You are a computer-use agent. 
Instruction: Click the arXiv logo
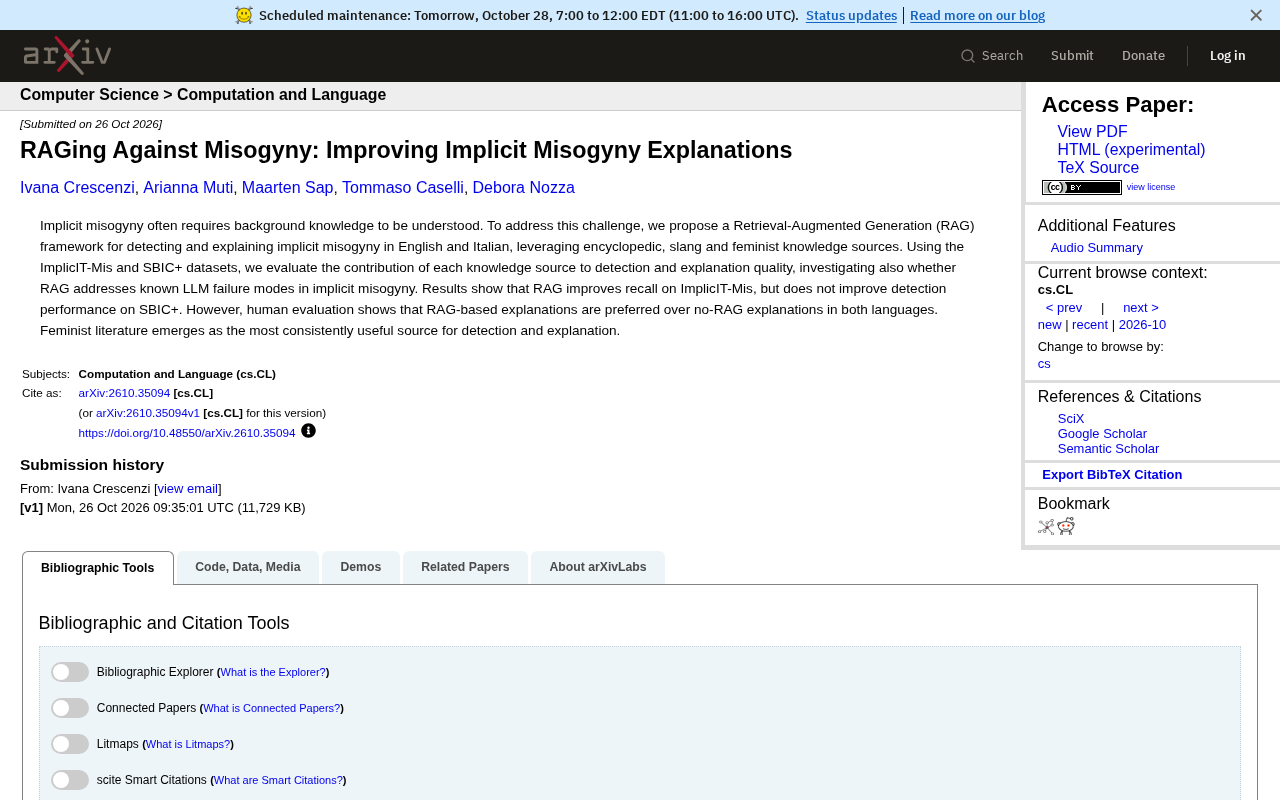pos(67,55)
